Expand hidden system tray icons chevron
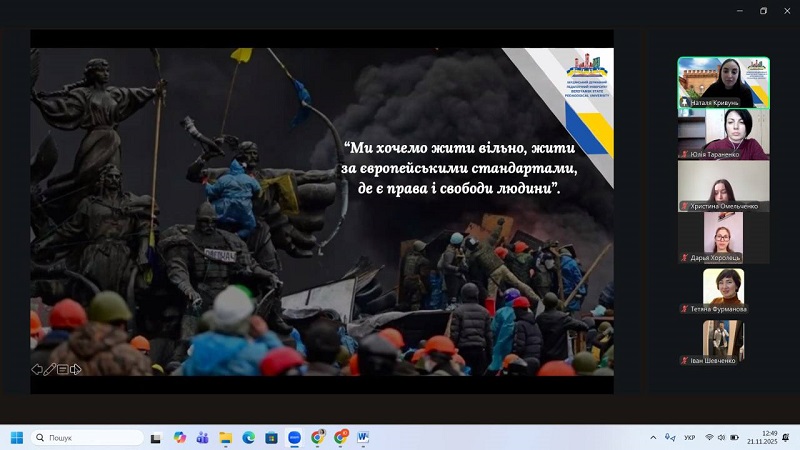This screenshot has height=450, width=800. coord(653,437)
